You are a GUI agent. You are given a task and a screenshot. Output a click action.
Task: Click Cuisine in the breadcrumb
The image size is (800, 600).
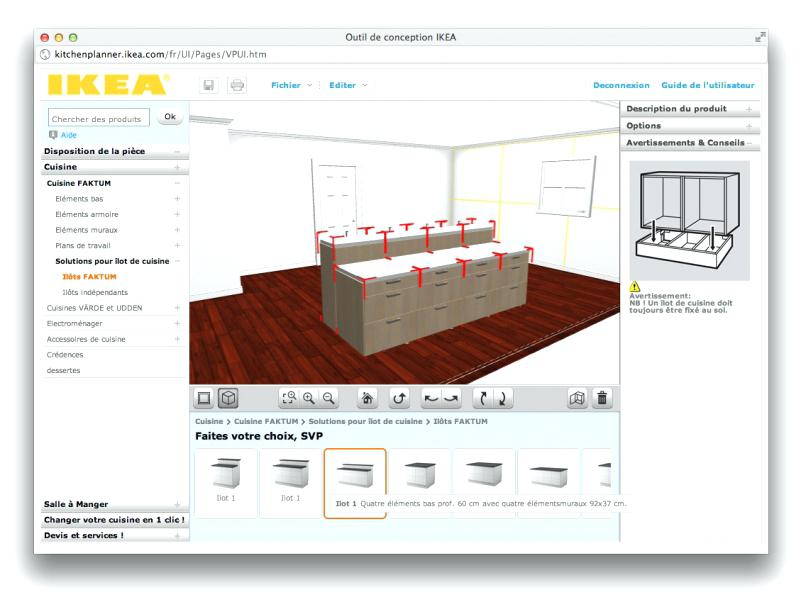tap(209, 421)
